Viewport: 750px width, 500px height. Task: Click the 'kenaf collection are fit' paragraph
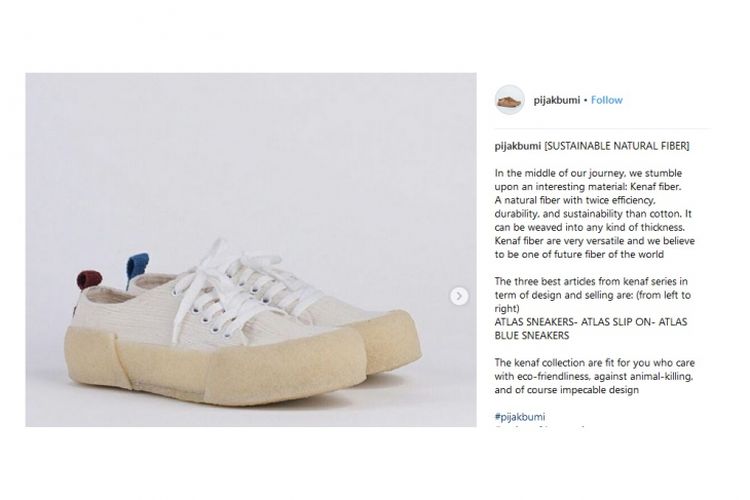pos(595,376)
